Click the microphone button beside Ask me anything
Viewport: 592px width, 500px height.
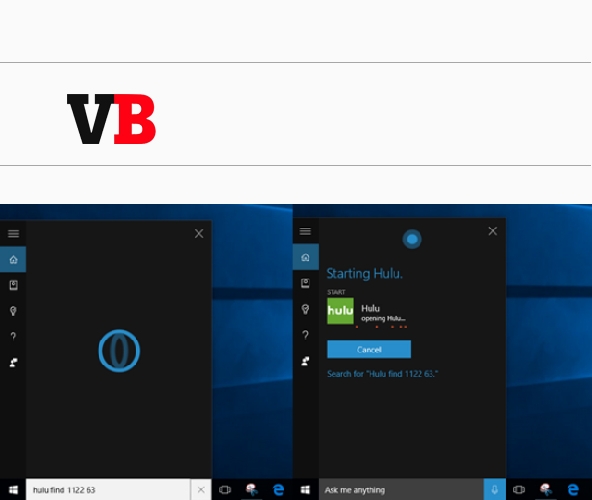(494, 490)
